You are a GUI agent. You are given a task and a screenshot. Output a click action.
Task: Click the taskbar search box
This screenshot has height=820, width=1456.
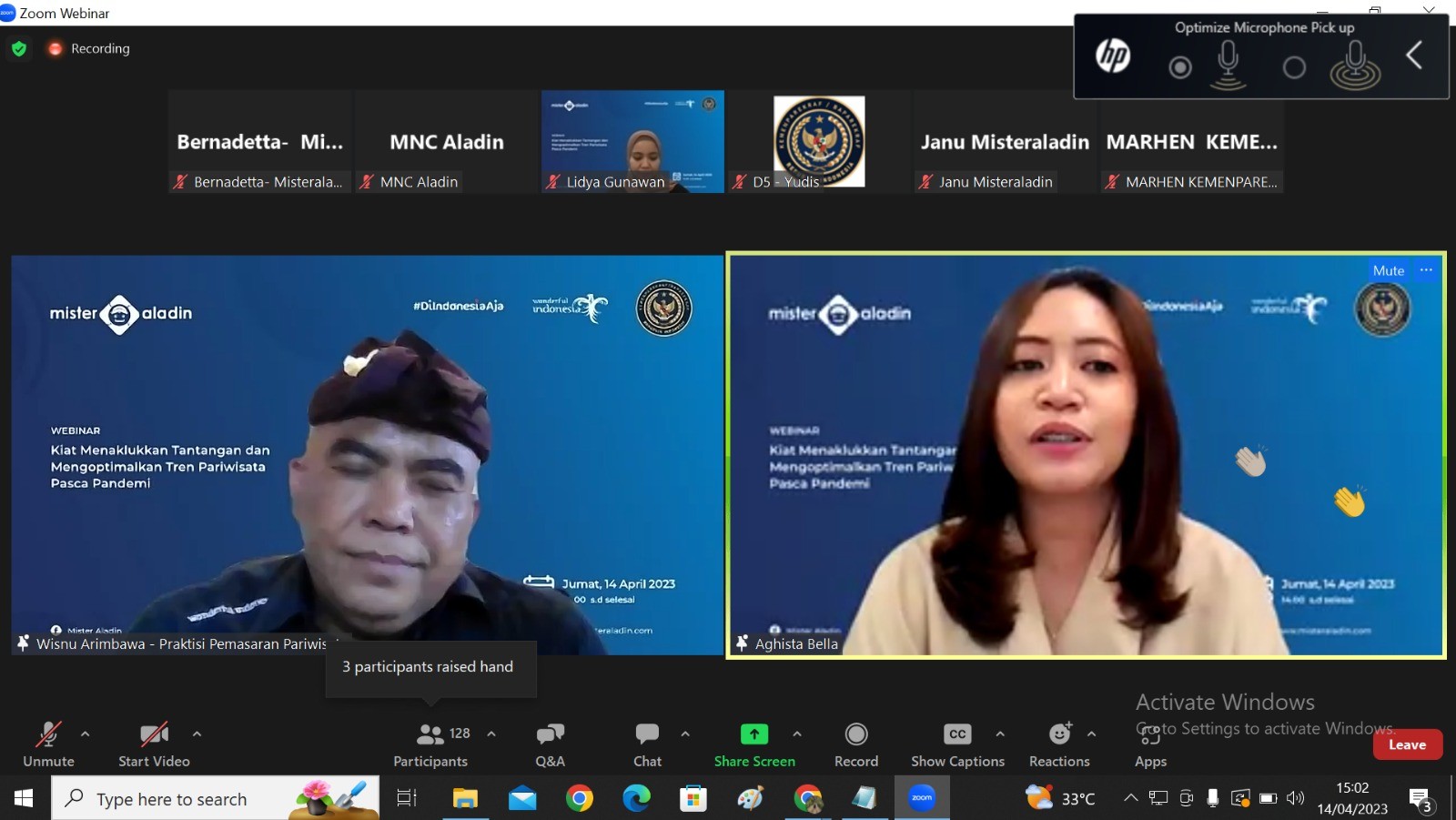pyautogui.click(x=215, y=798)
